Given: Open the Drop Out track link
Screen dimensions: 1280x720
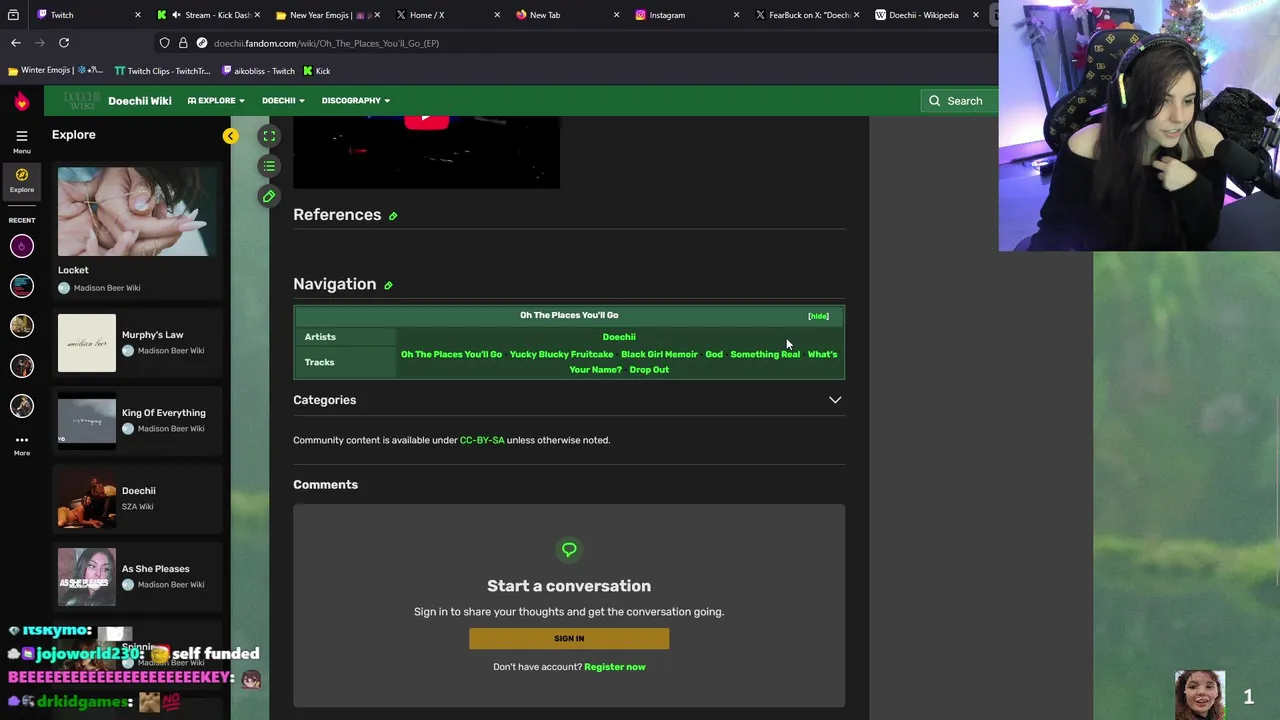Looking at the screenshot, I should pos(649,370).
